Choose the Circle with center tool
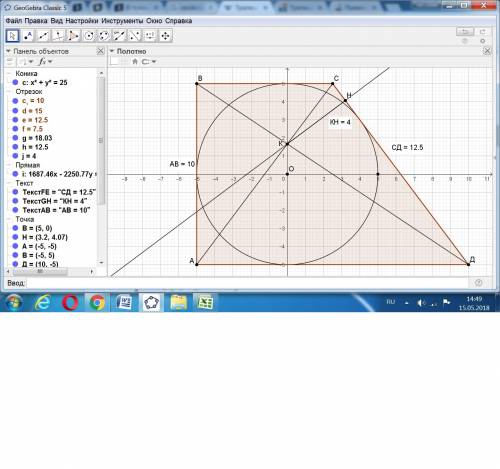 pos(89,36)
